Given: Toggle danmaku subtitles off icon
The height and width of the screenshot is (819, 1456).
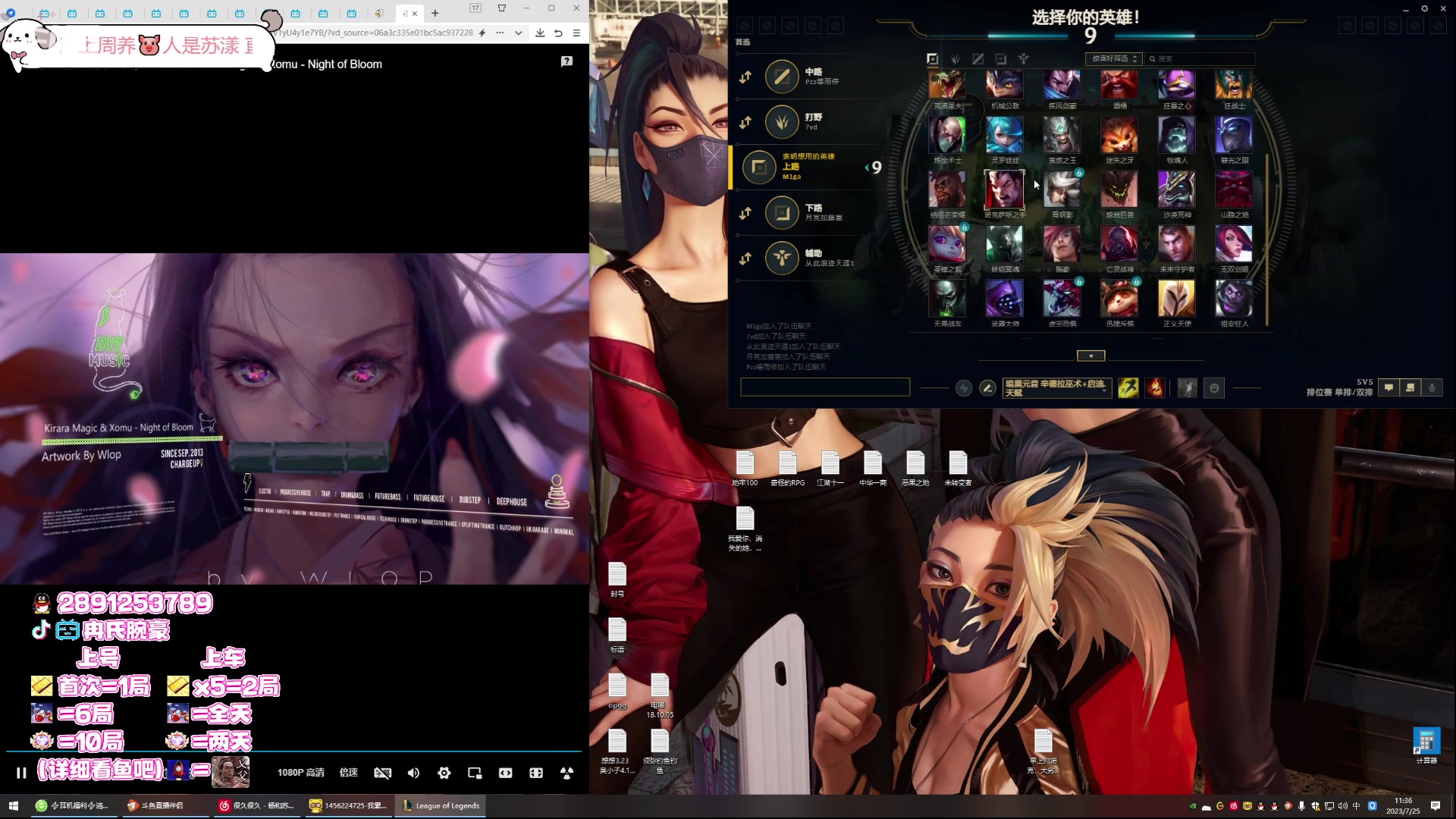Looking at the screenshot, I should click(x=383, y=773).
